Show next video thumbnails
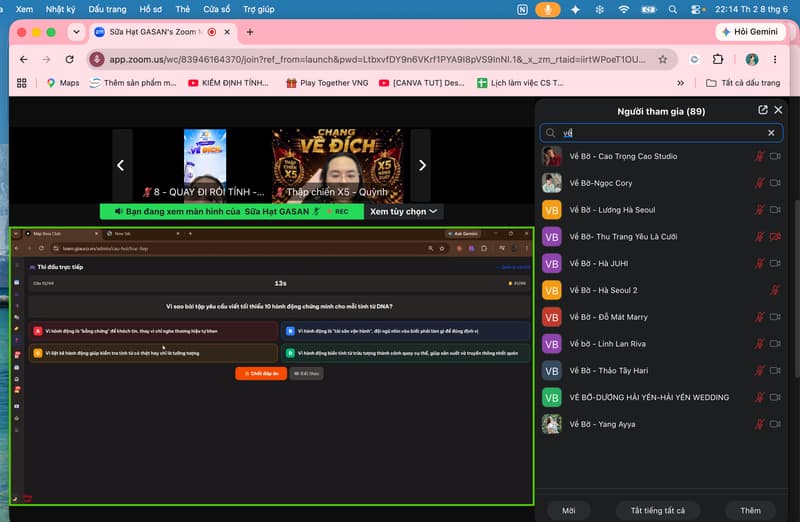Screen dimensions: 800x522 click(x=422, y=165)
